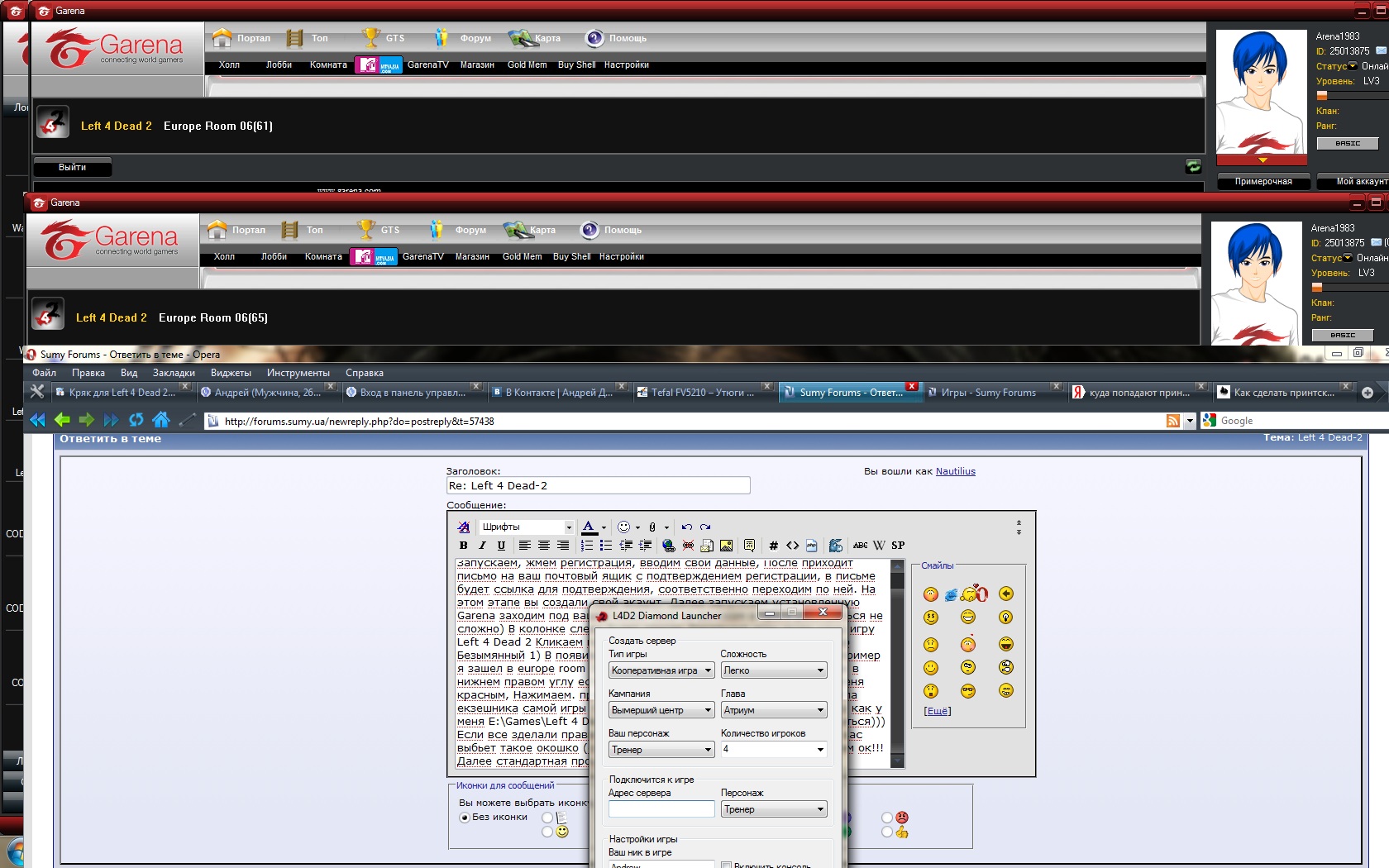Click the 'Адрес сервера' input field
The width and height of the screenshot is (1389, 868).
coord(661,809)
